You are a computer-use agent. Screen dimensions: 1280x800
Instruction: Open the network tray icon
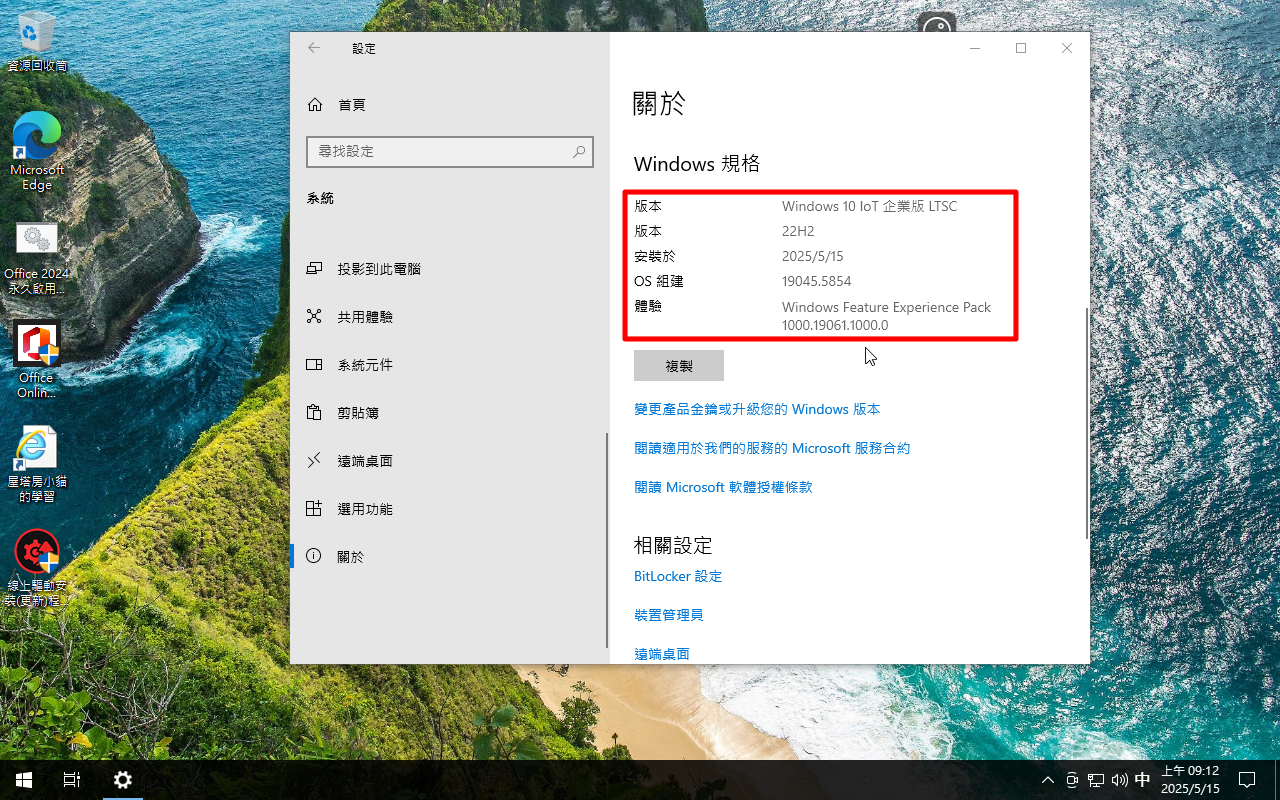1096,780
